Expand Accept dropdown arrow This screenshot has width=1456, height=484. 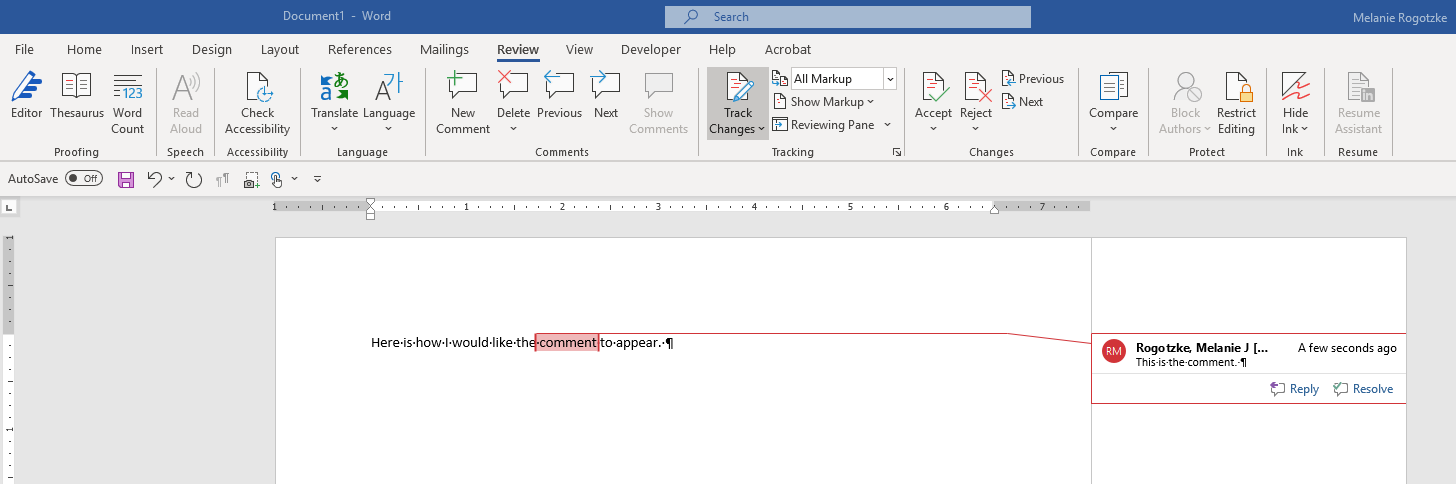(x=933, y=129)
